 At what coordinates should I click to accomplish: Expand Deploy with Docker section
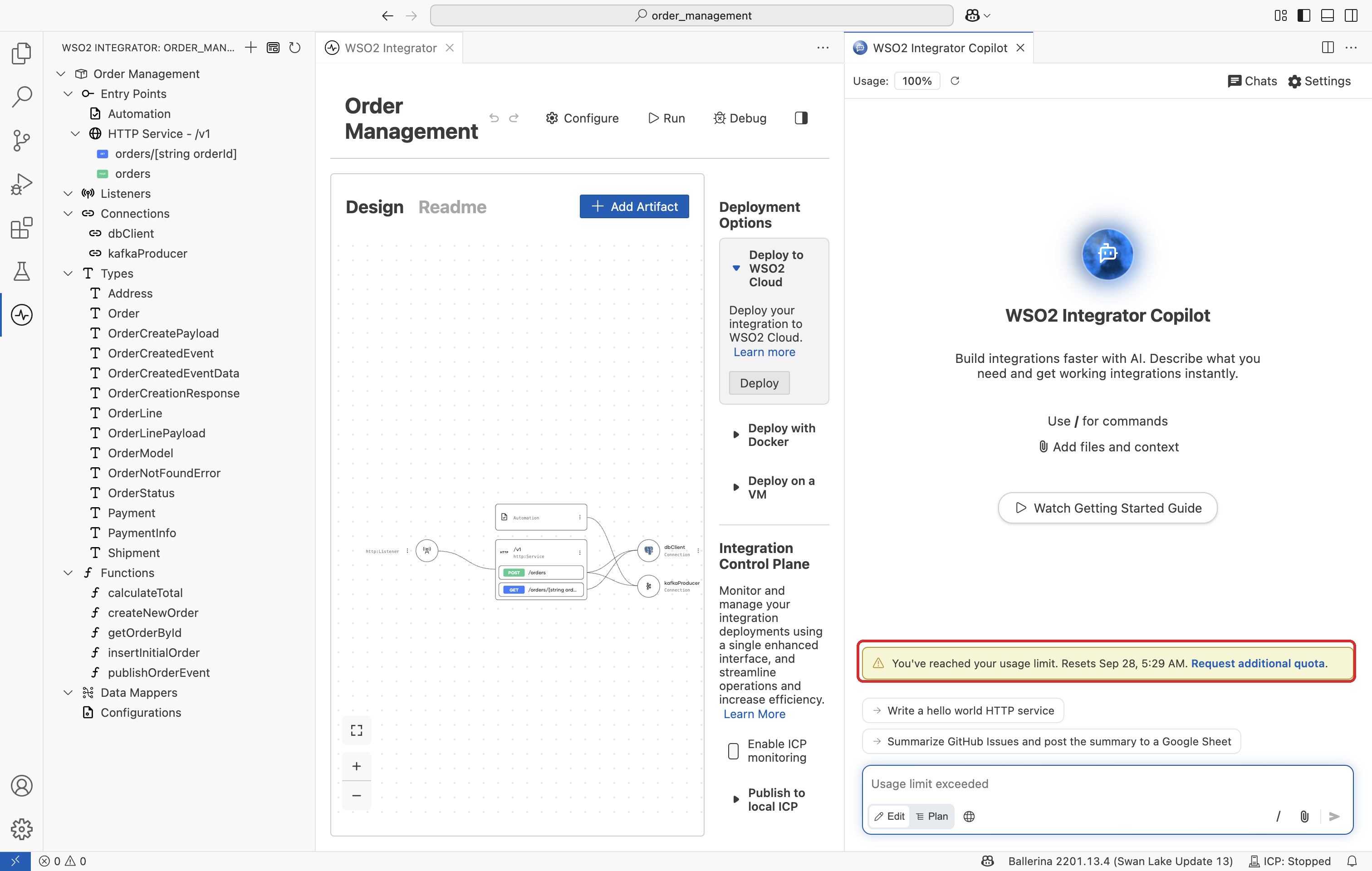[x=736, y=435]
